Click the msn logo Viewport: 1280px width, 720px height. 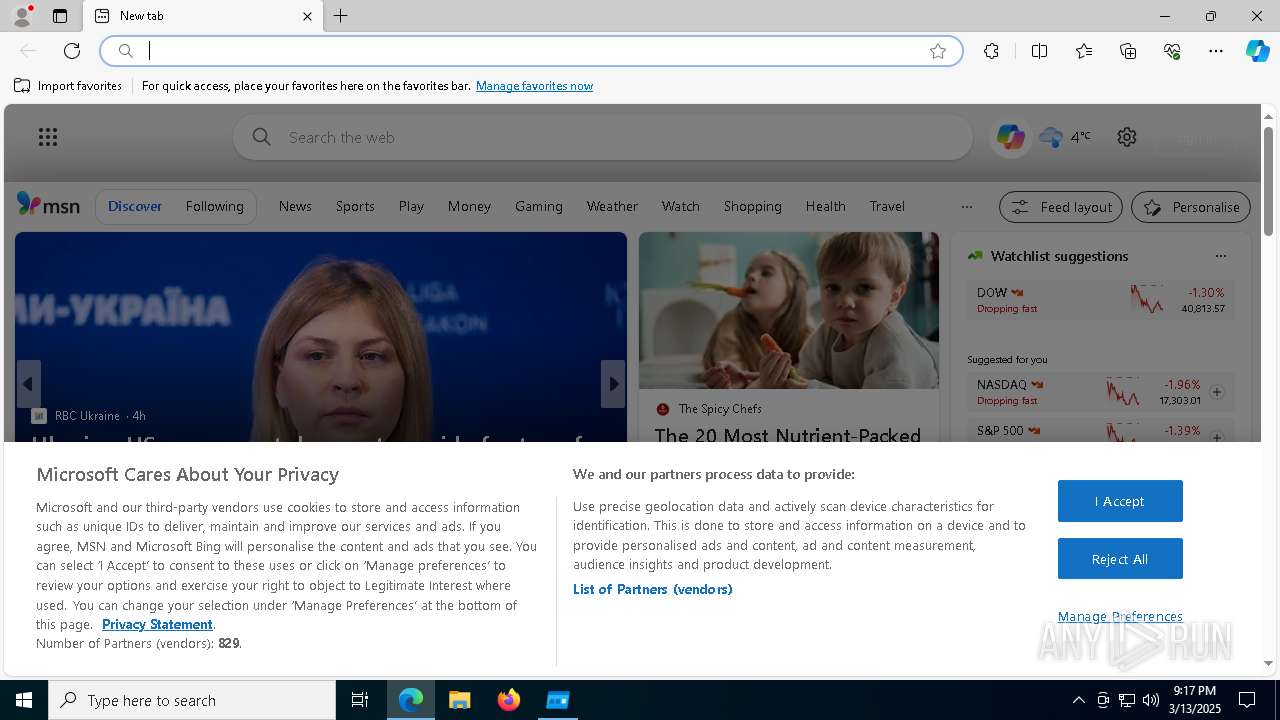point(48,205)
